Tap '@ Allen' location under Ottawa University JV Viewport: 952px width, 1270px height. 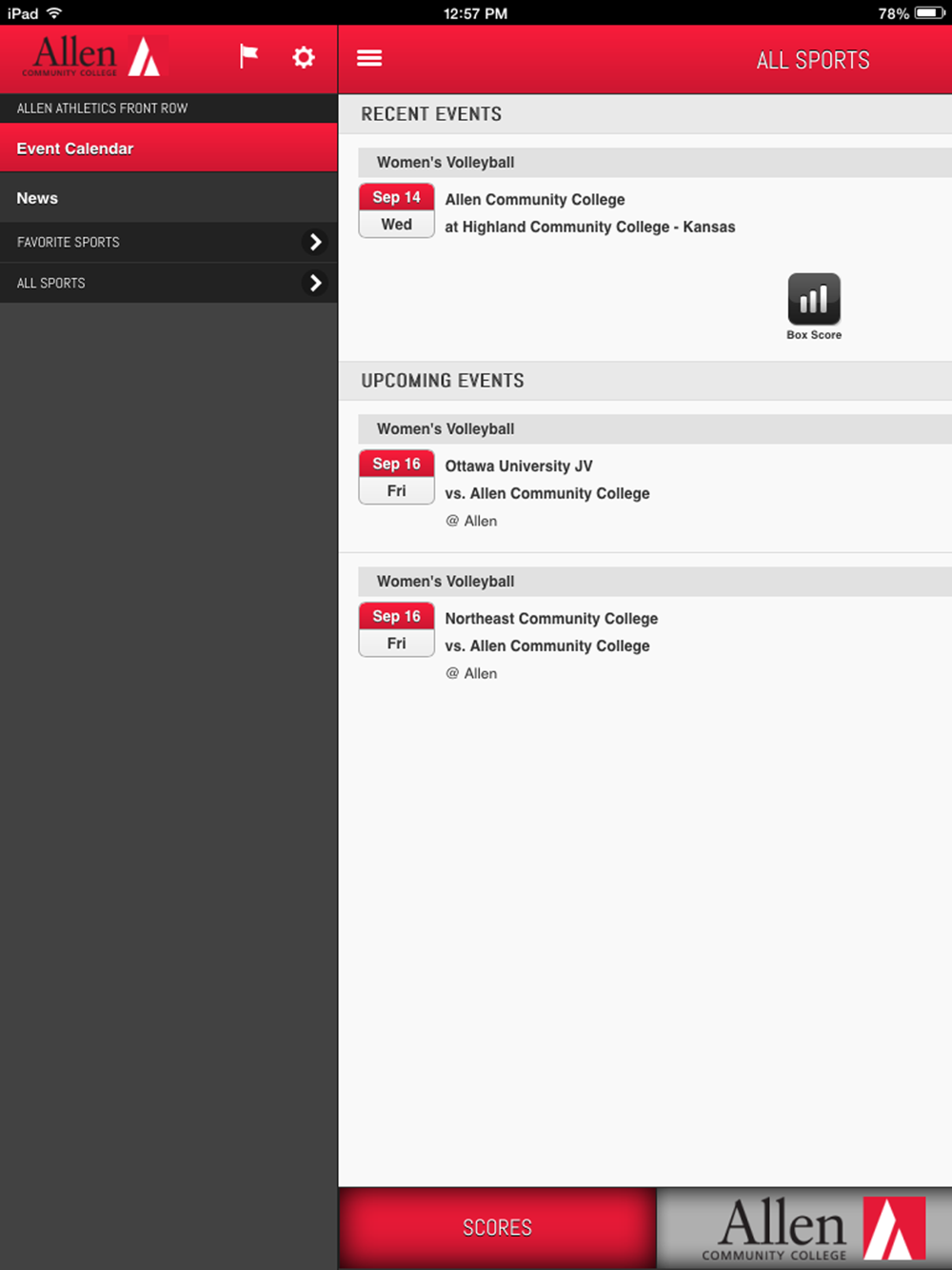pyautogui.click(x=471, y=521)
